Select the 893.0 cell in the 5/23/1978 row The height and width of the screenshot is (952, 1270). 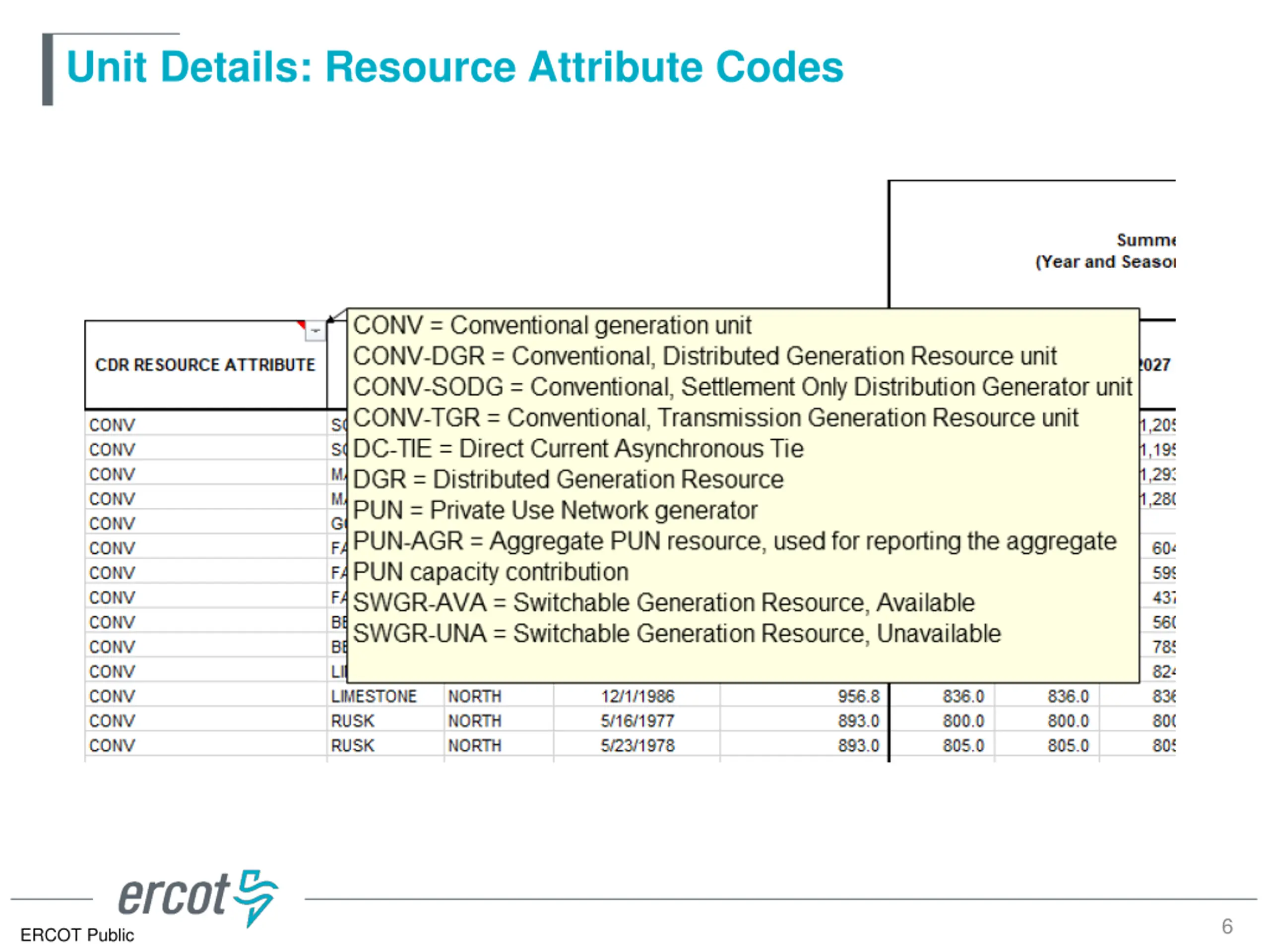tap(804, 745)
